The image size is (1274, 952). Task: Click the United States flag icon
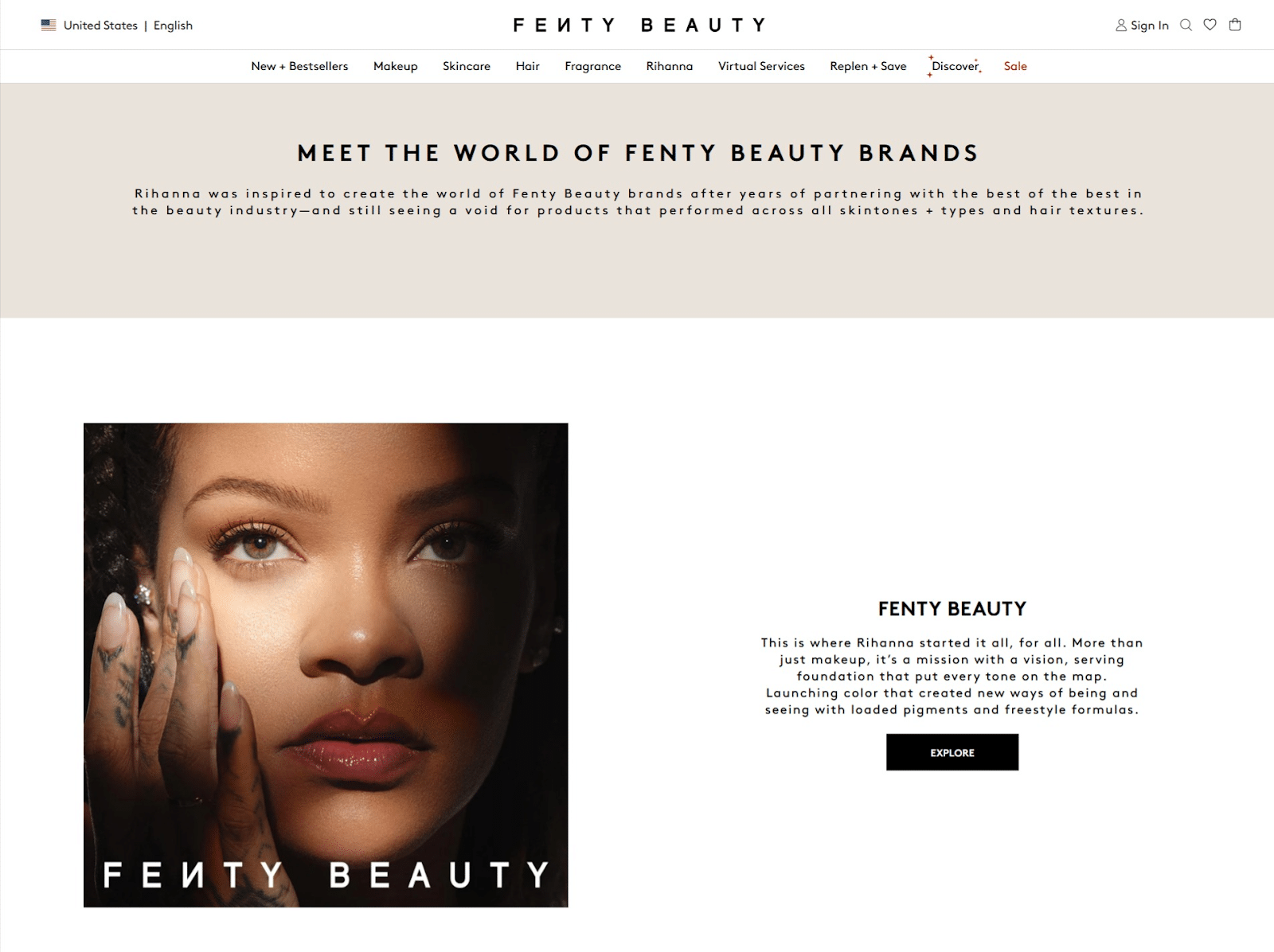tap(49, 25)
